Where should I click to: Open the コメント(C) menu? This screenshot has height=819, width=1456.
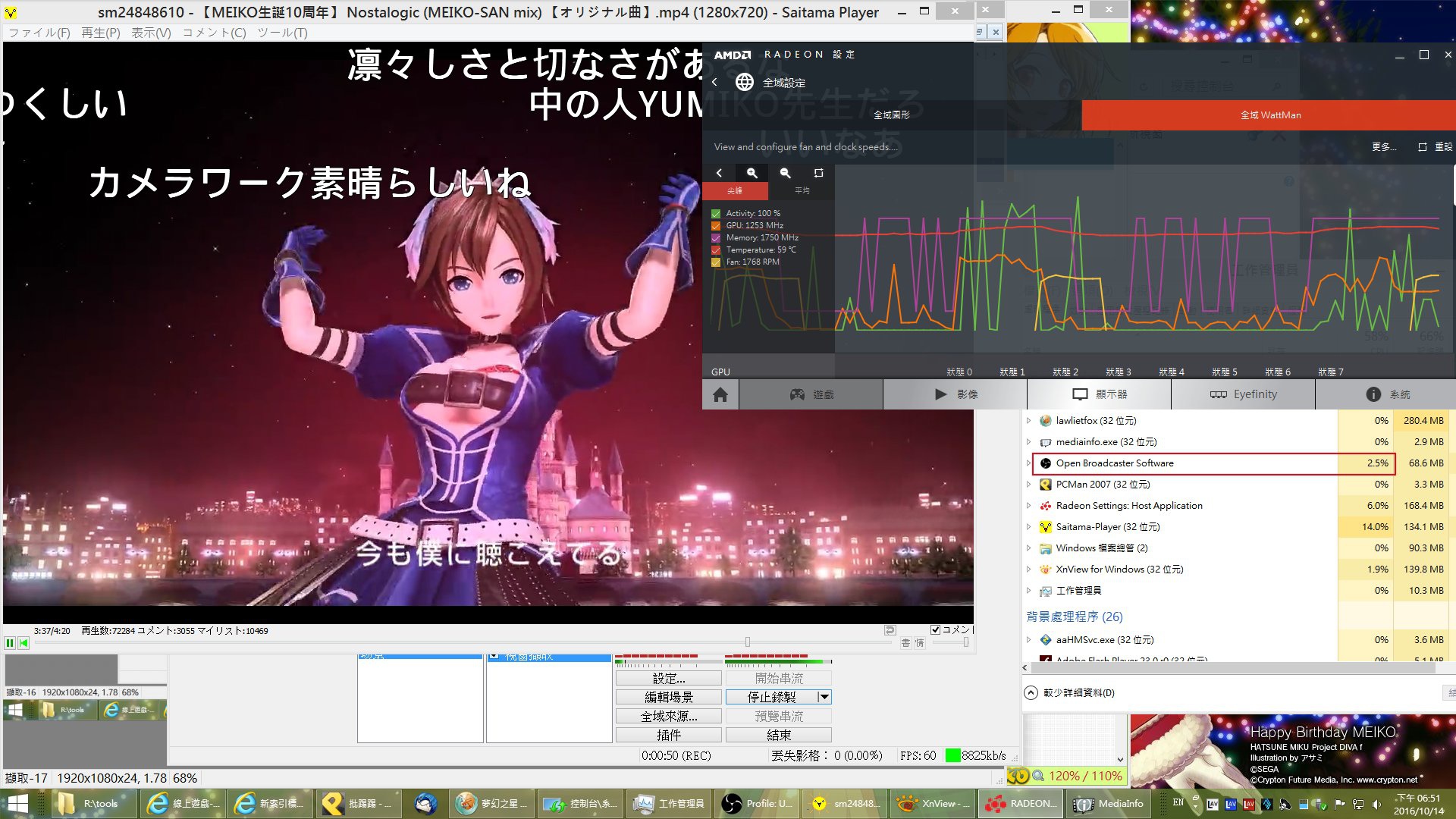[x=214, y=33]
